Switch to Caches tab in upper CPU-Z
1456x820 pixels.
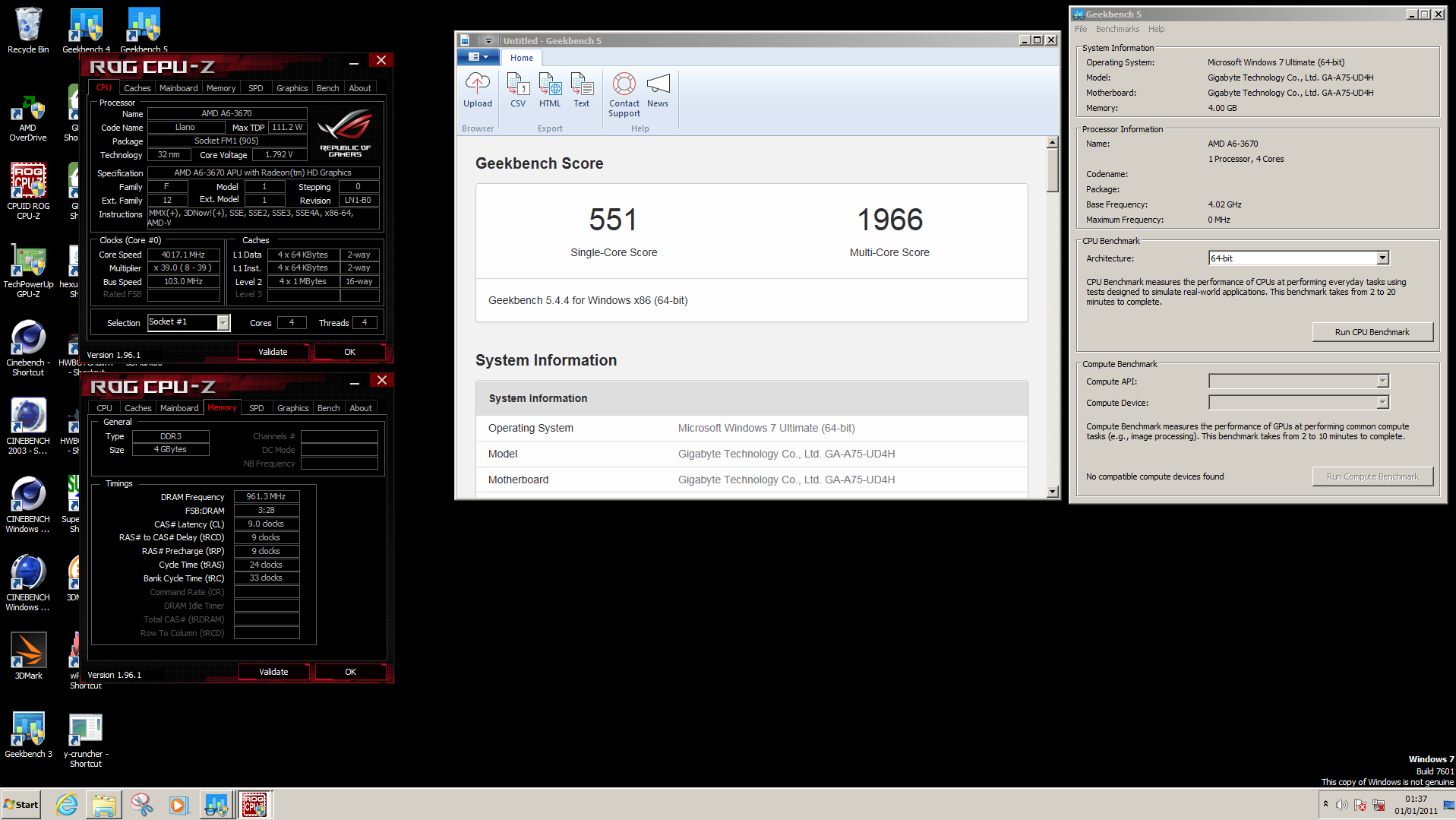[137, 88]
